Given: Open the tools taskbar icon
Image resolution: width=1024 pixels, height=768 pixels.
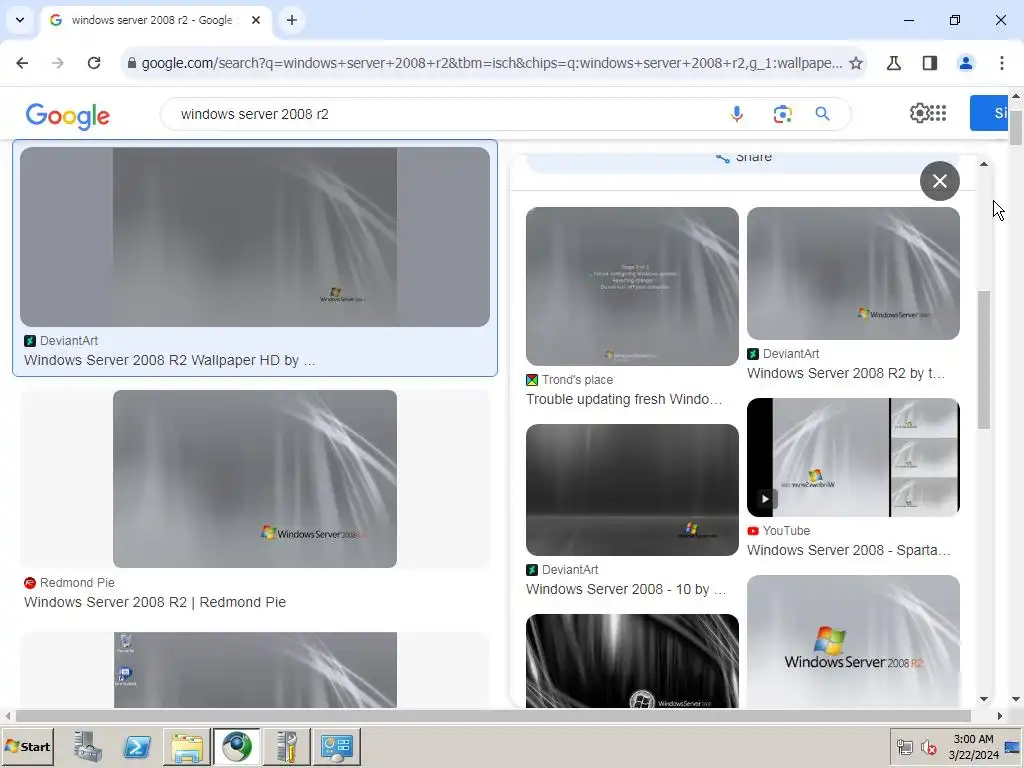Looking at the screenshot, I should [286, 746].
